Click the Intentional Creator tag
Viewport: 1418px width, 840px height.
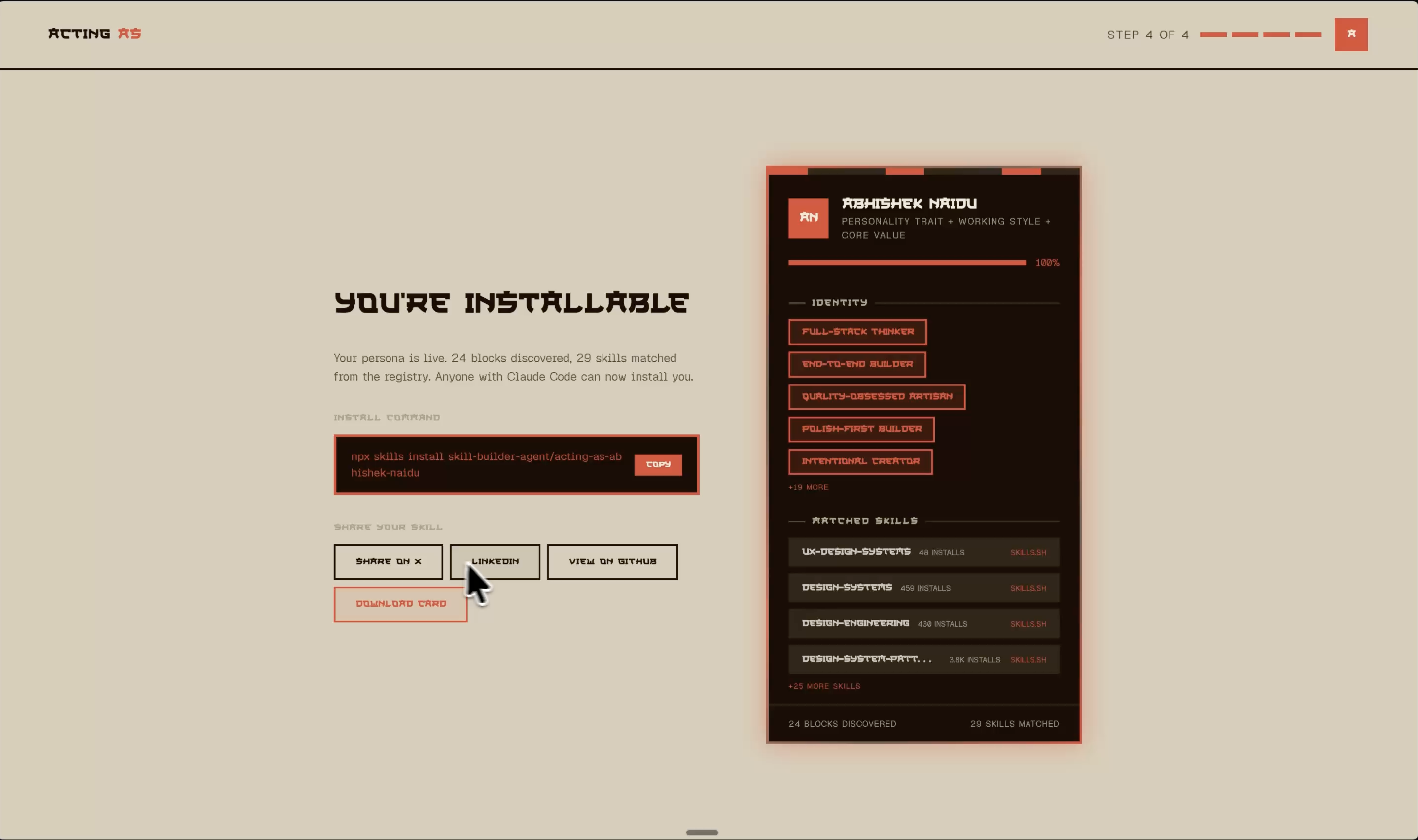coord(860,461)
